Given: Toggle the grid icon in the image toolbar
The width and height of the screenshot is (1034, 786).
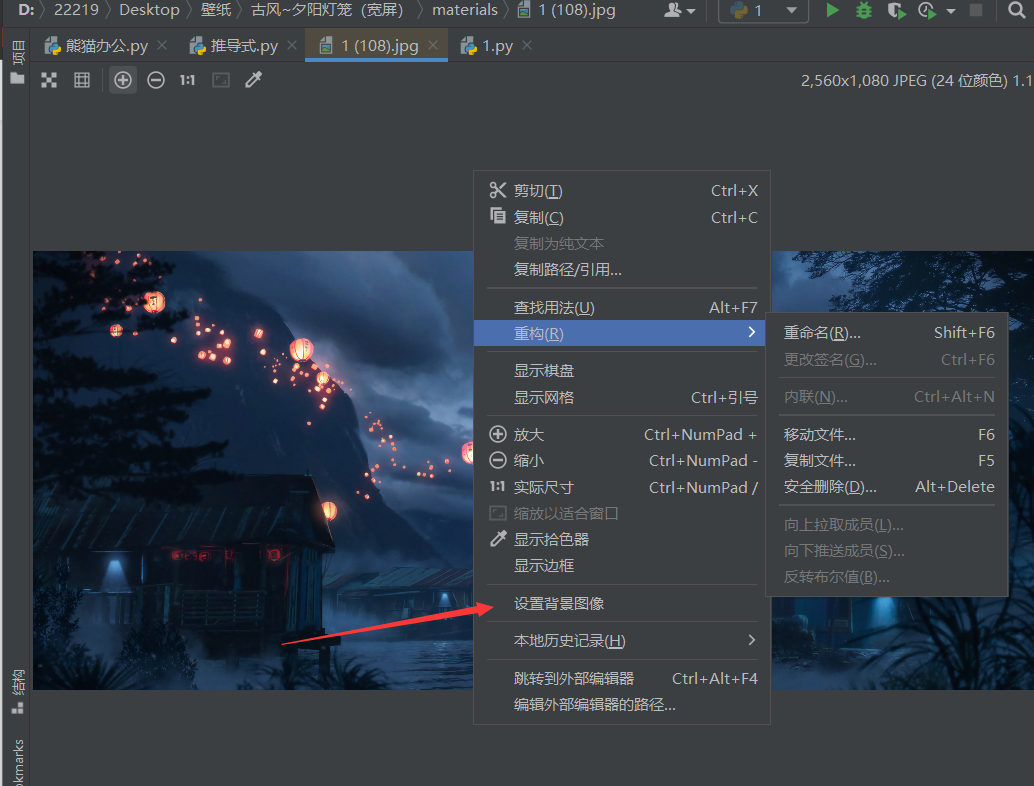Looking at the screenshot, I should pyautogui.click(x=82, y=80).
